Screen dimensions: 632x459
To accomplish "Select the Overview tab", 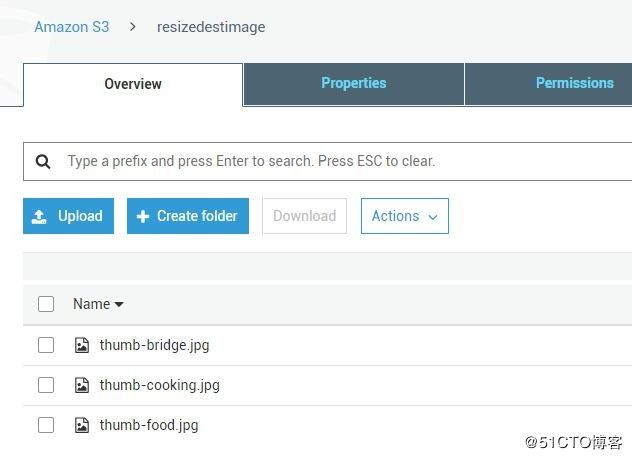I will 133,84.
